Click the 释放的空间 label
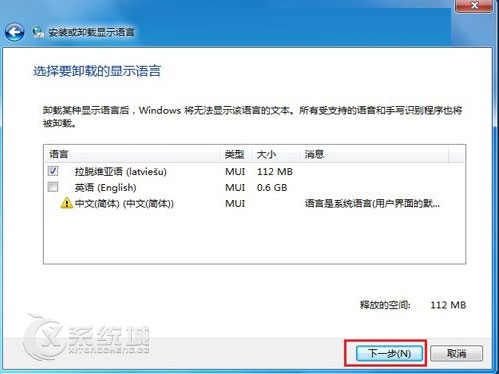 385,305
